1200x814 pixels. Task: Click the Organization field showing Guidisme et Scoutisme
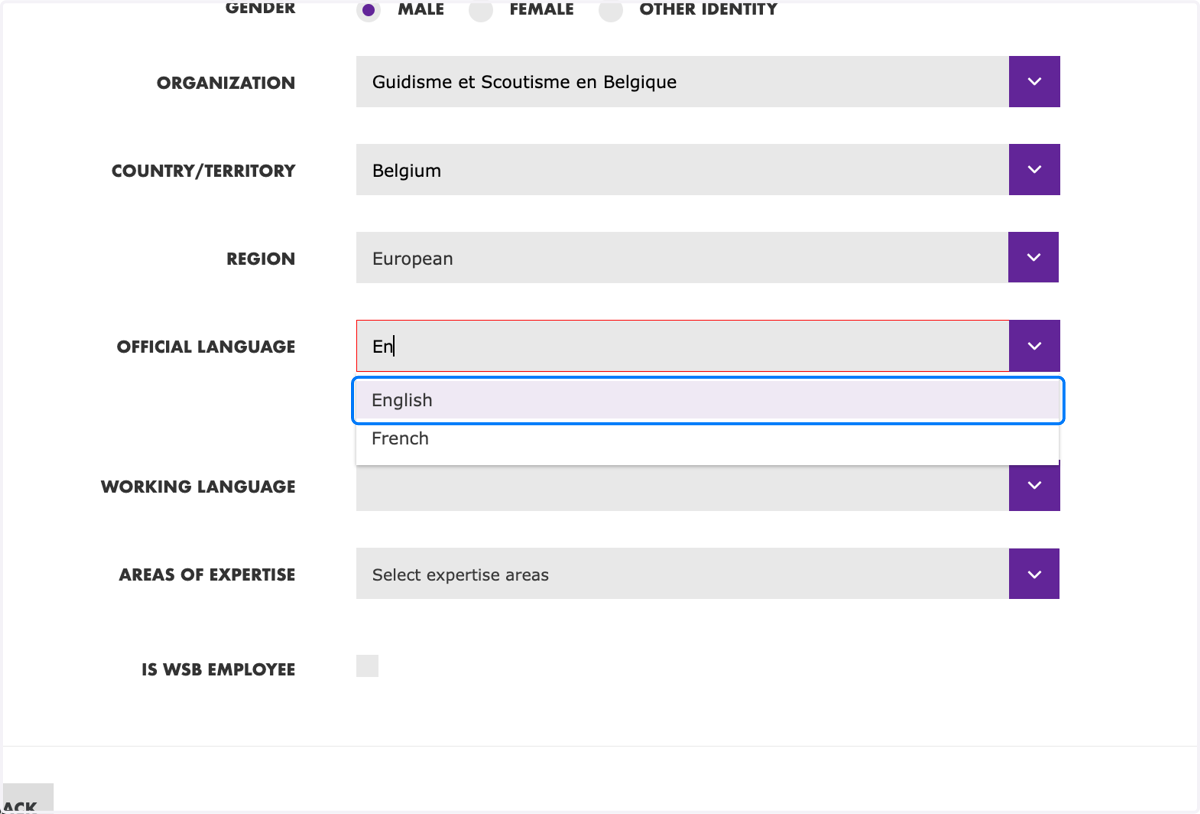pos(682,82)
